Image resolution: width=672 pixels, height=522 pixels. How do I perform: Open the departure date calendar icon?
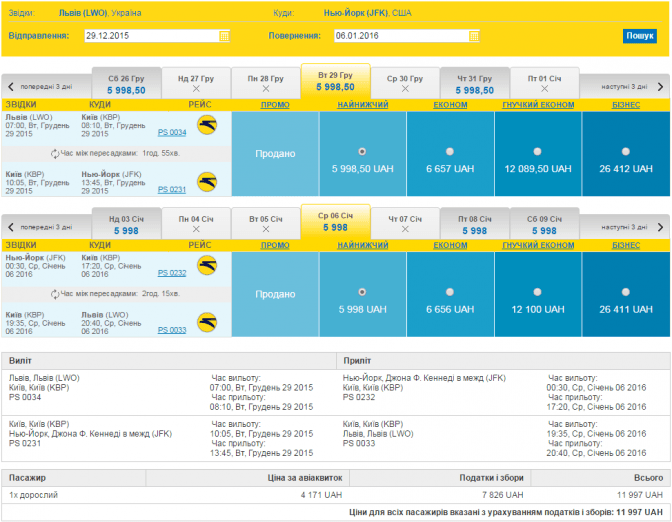point(224,36)
